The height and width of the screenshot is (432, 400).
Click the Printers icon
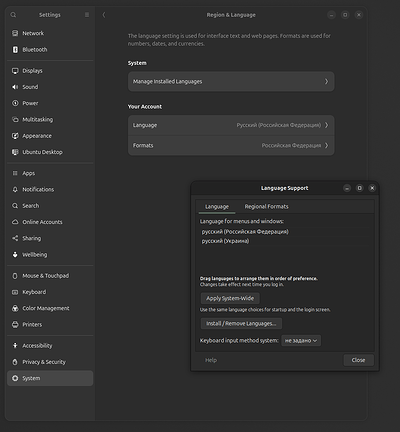pos(15,324)
